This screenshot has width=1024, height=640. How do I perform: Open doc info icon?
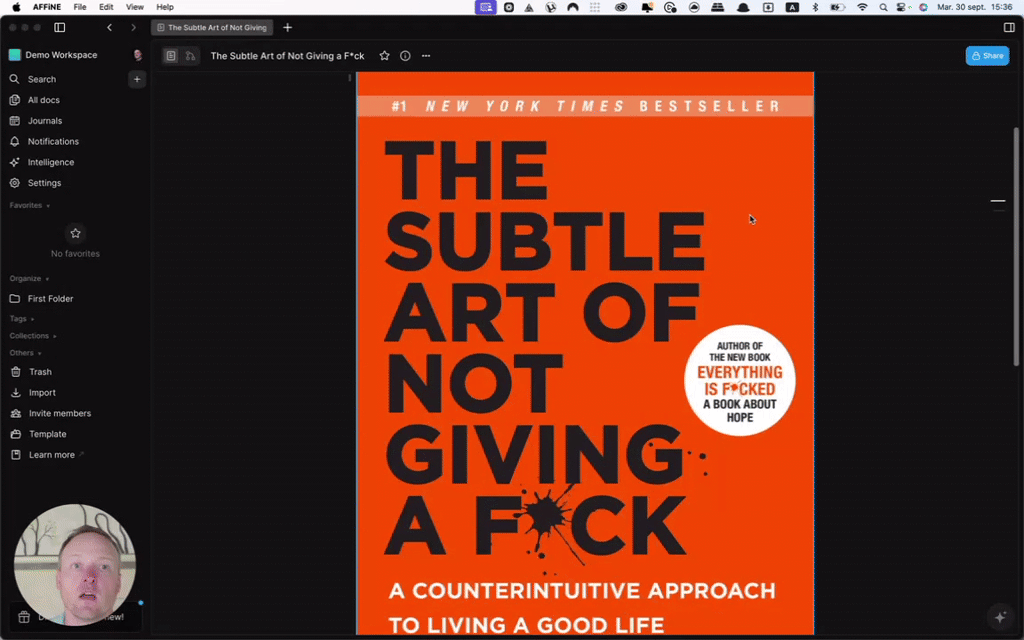pos(405,56)
